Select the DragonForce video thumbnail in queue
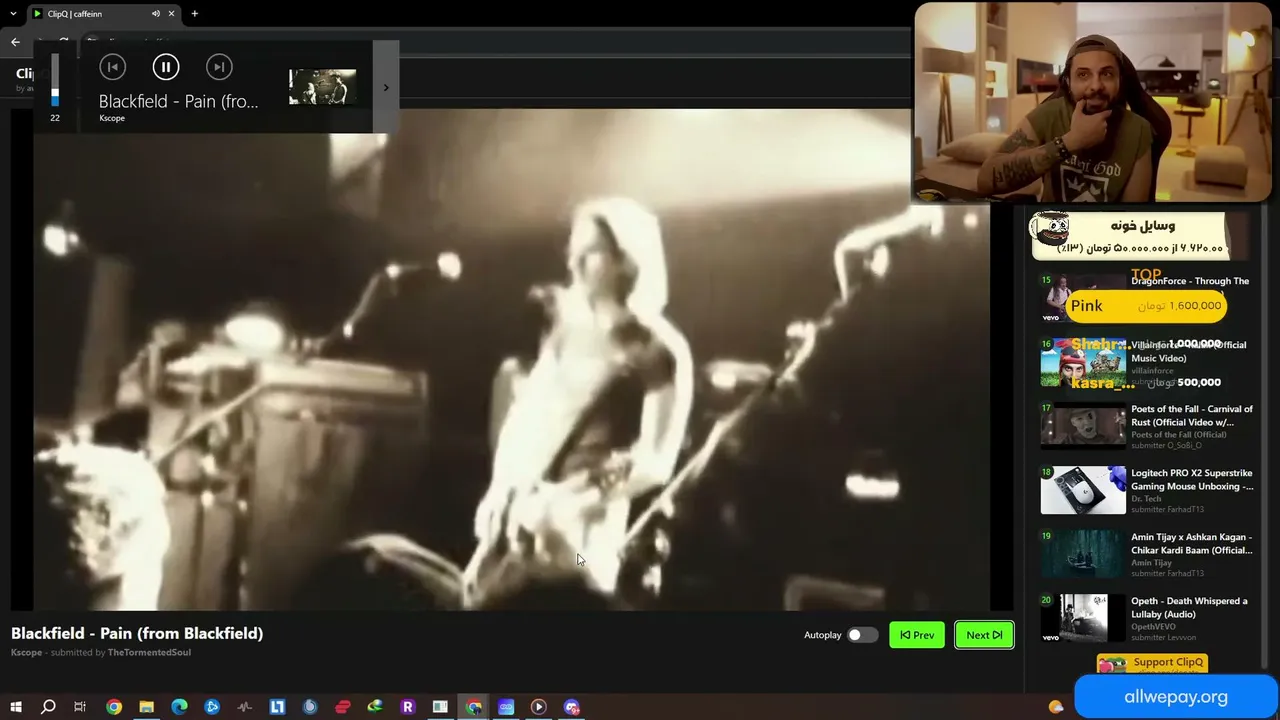Image resolution: width=1280 pixels, height=720 pixels. point(1083,298)
